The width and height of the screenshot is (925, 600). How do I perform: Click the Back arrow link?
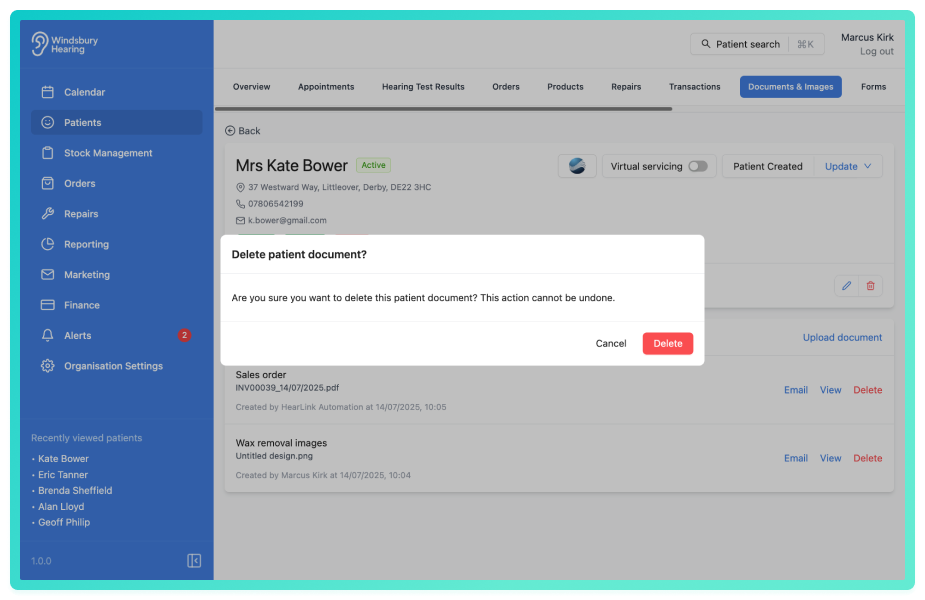click(242, 130)
